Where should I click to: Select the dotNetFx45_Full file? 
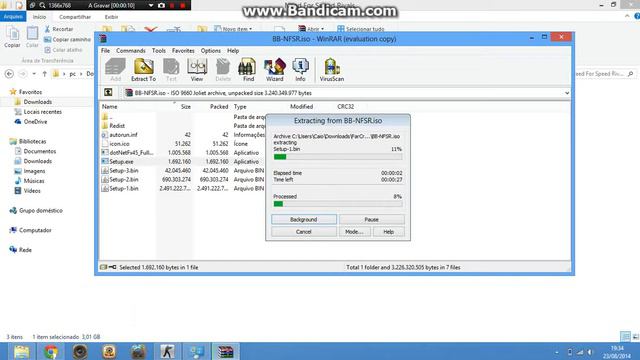tap(131, 153)
